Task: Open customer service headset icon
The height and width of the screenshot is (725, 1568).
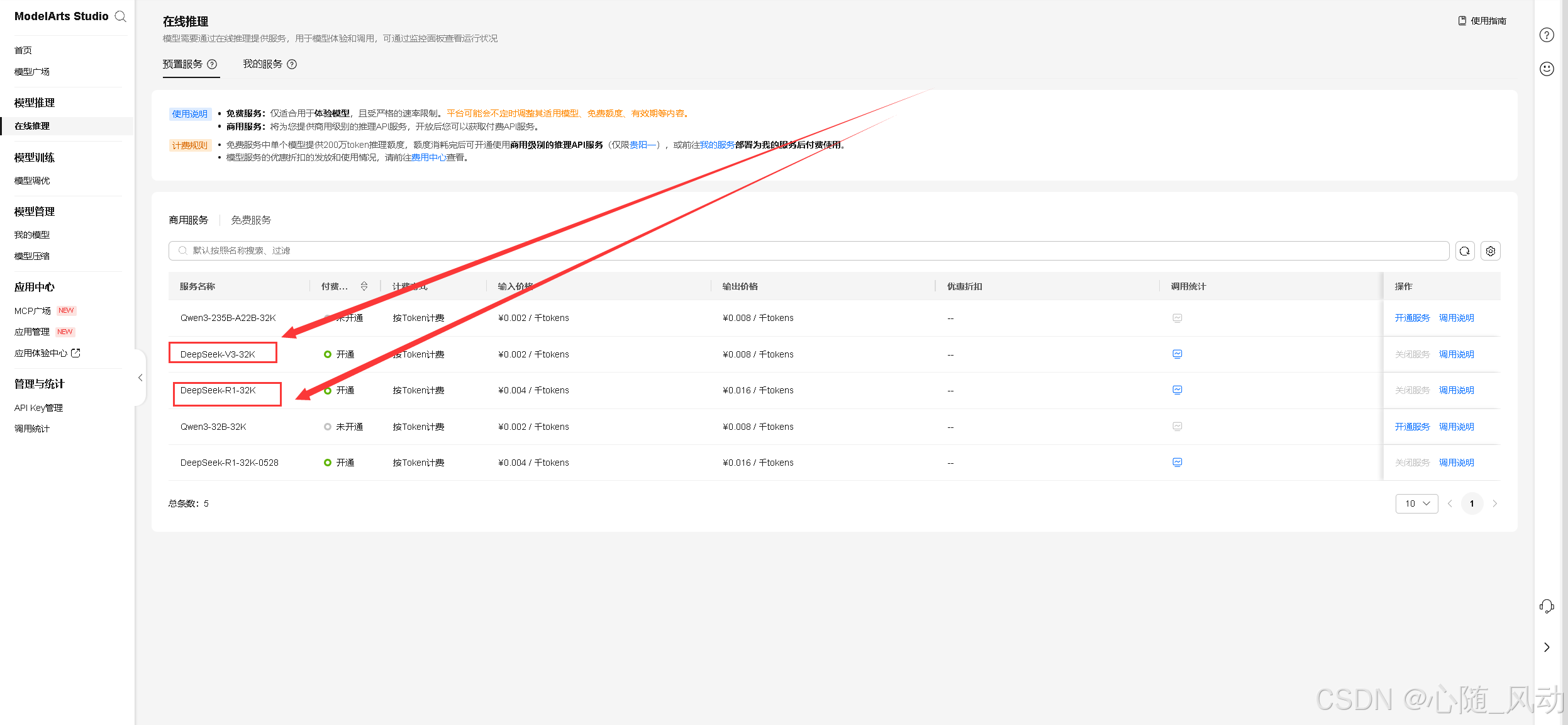Action: (1547, 606)
